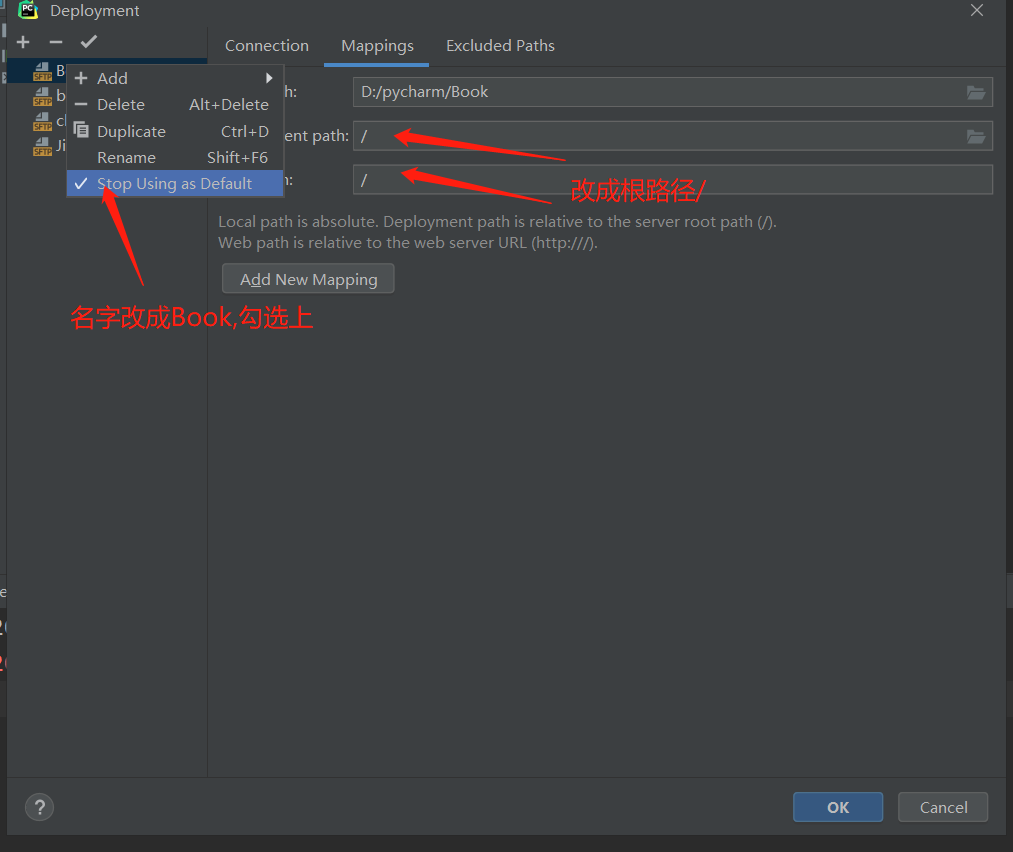Close the Deployment dialog
Screen dimensions: 1013x852
click(977, 10)
